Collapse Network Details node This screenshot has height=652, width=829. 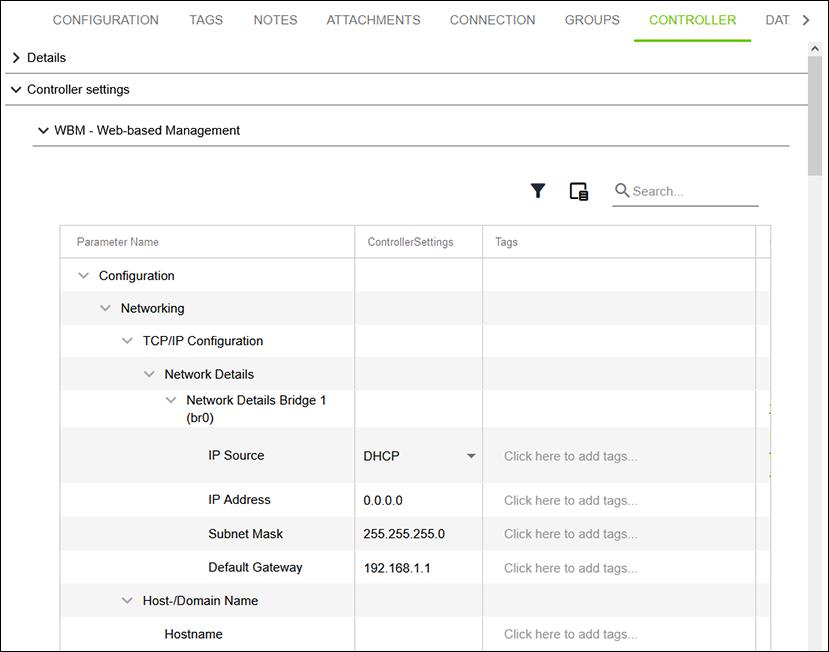coord(149,374)
